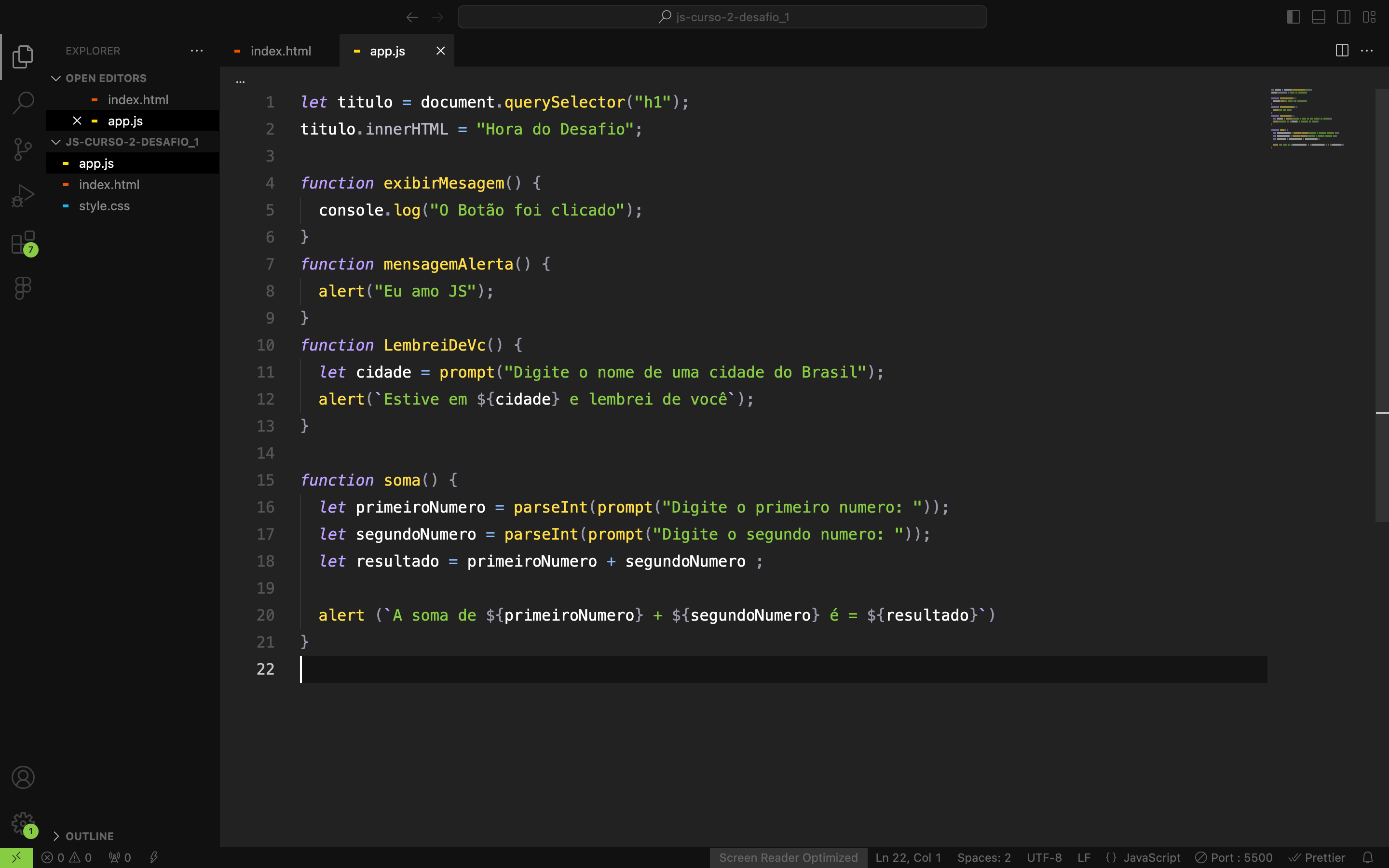This screenshot has height=868, width=1389.
Task: Select the app.js tab in editor
Action: tap(388, 51)
